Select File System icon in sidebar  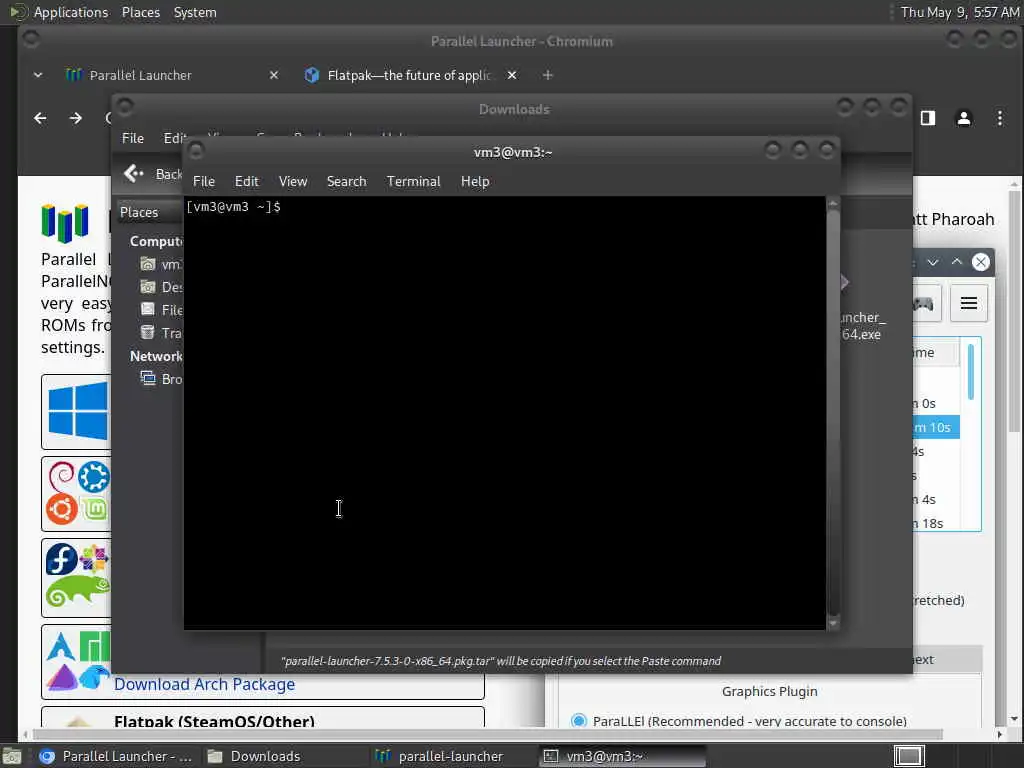(148, 310)
